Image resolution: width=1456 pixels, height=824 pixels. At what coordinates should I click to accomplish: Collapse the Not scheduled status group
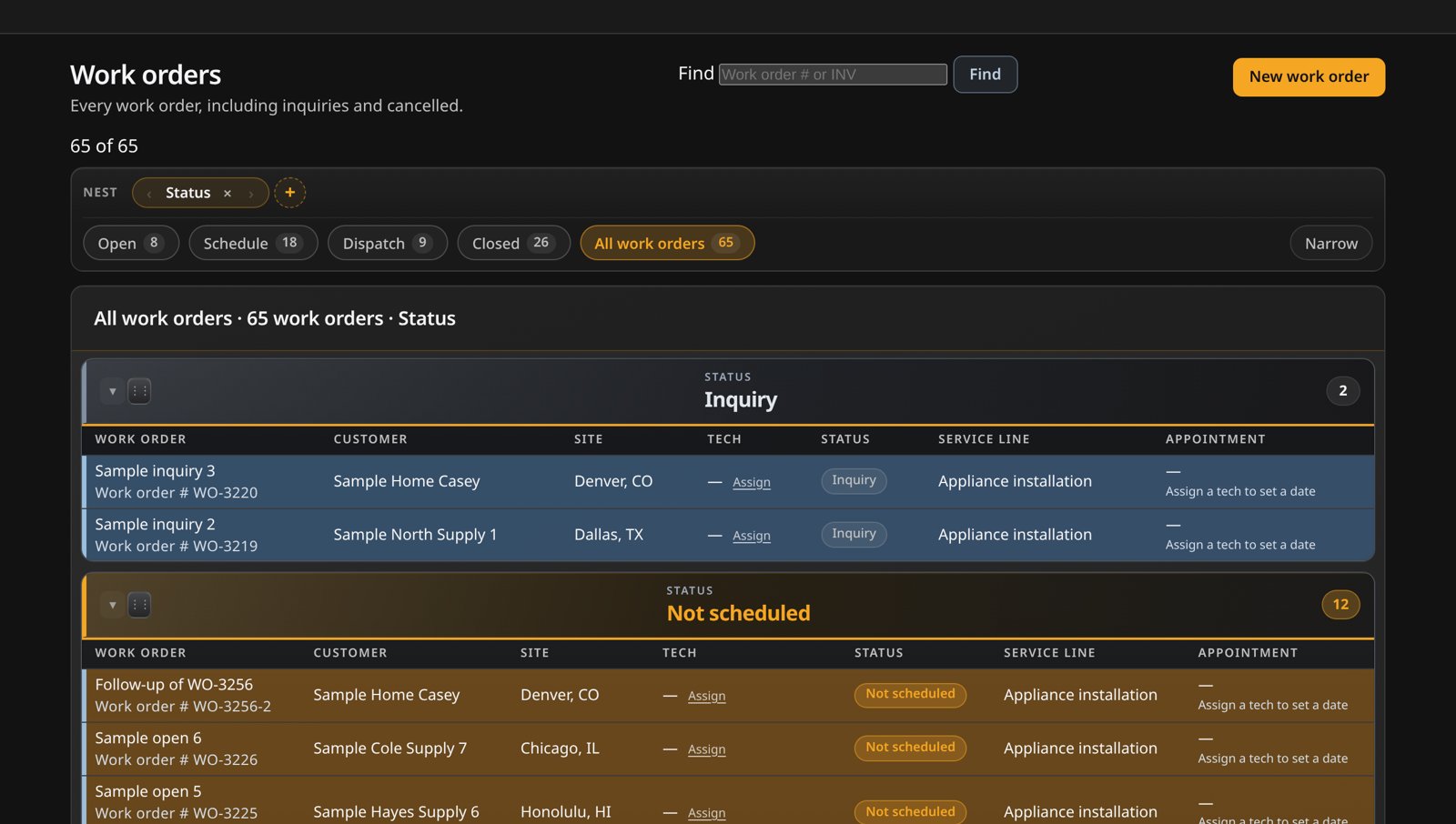click(x=112, y=605)
